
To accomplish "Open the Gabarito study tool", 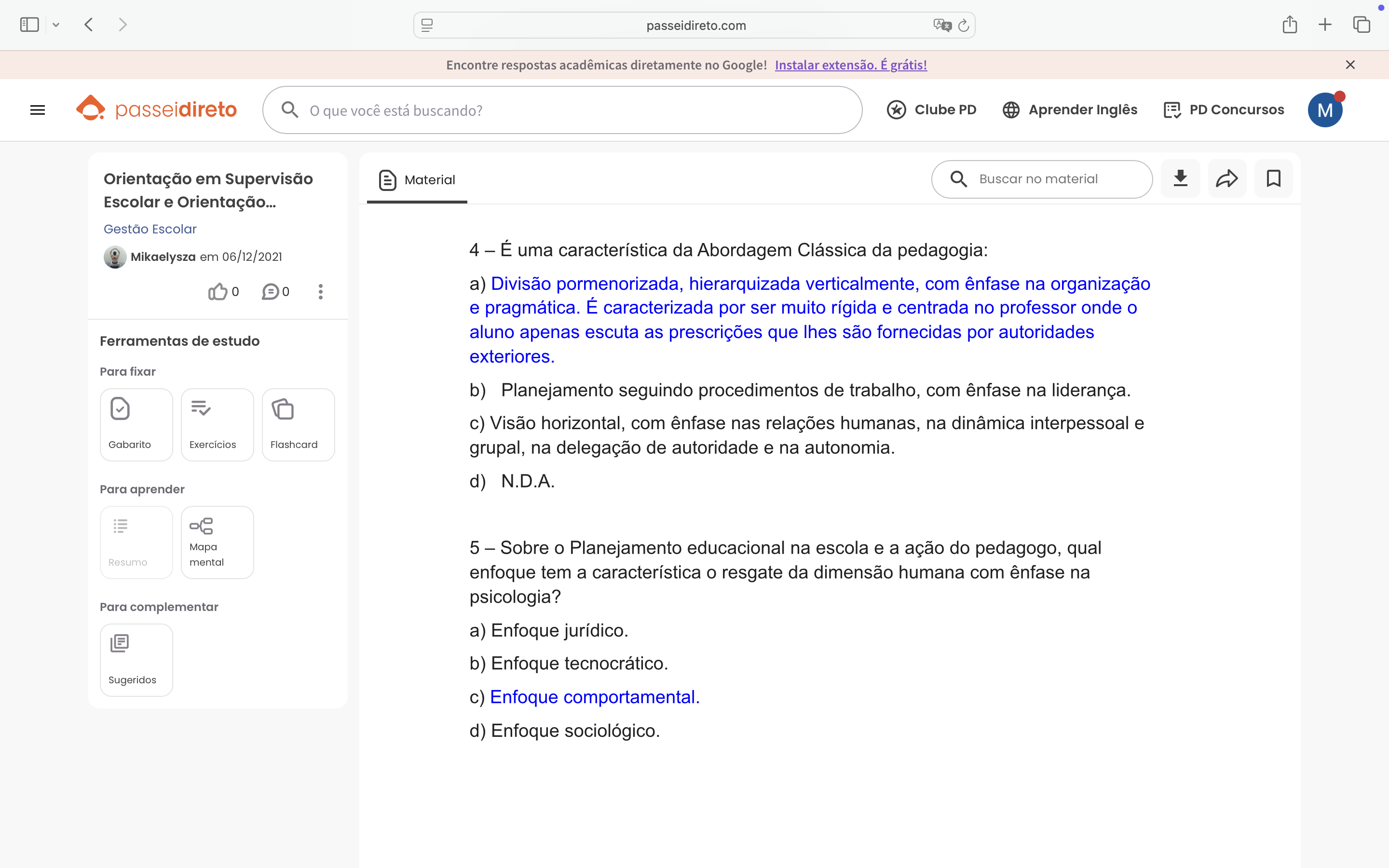I will [x=136, y=424].
